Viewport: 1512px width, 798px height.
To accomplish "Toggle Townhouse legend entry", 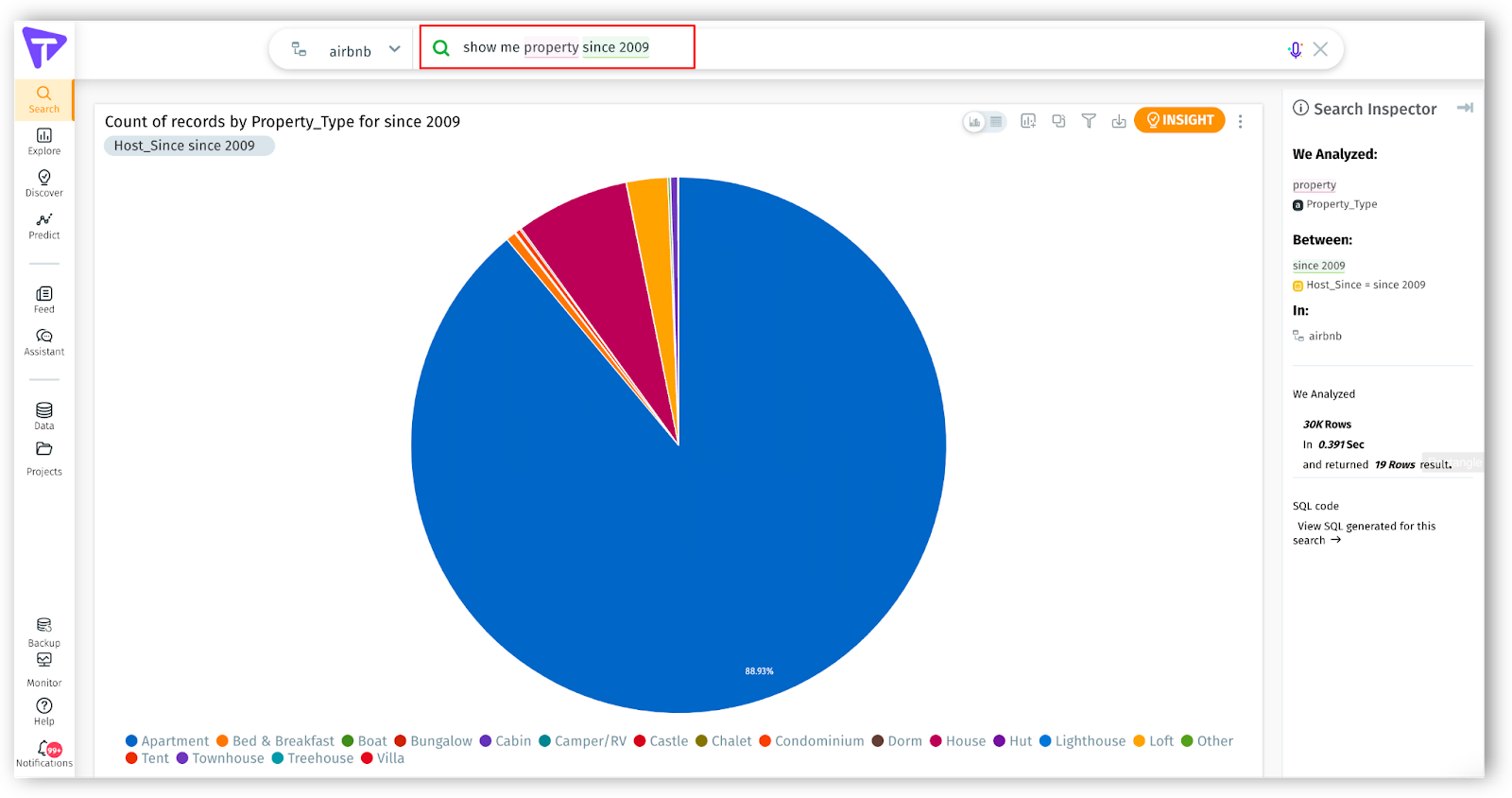I will point(220,758).
